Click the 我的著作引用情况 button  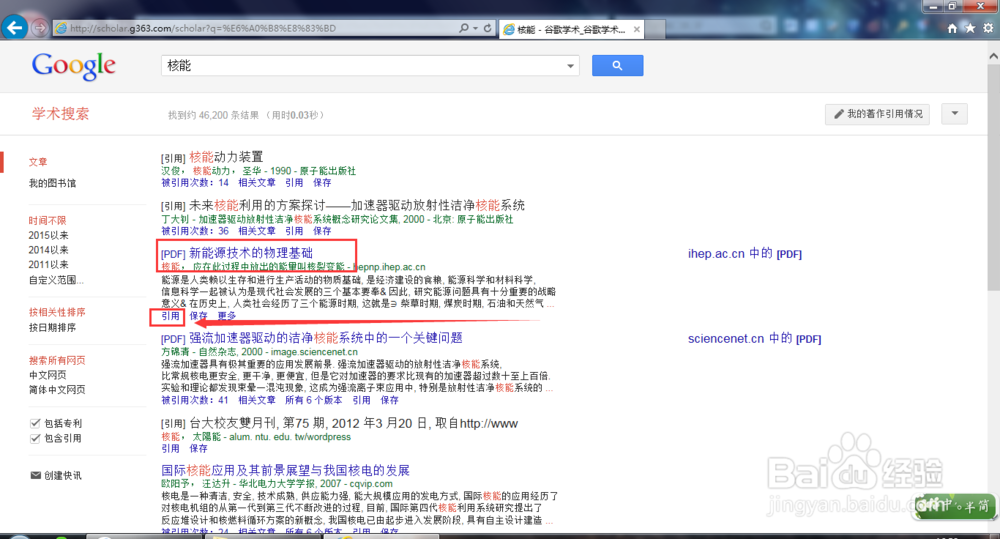pyautogui.click(x=878, y=114)
